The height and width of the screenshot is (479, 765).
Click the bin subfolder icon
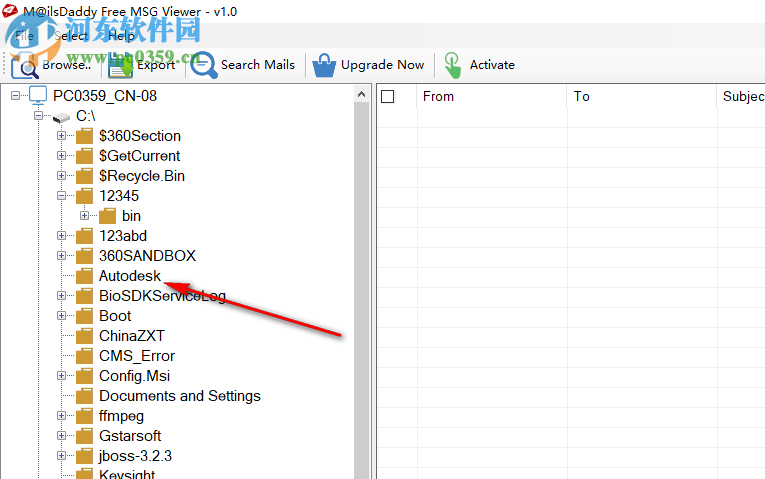tap(107, 216)
